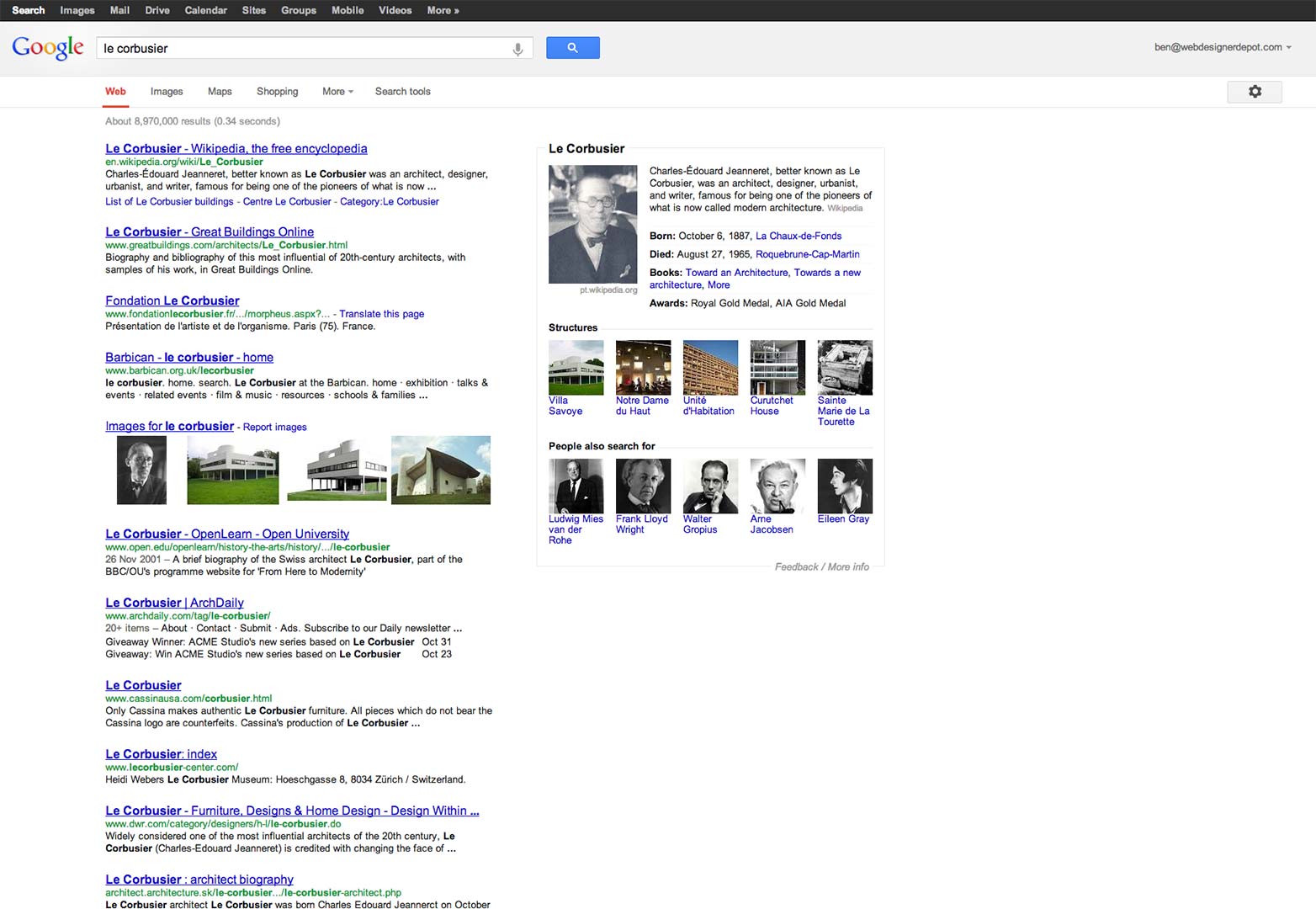Select the Frank Lloyd Wright portrait
This screenshot has height=909, width=1316.
click(x=643, y=486)
